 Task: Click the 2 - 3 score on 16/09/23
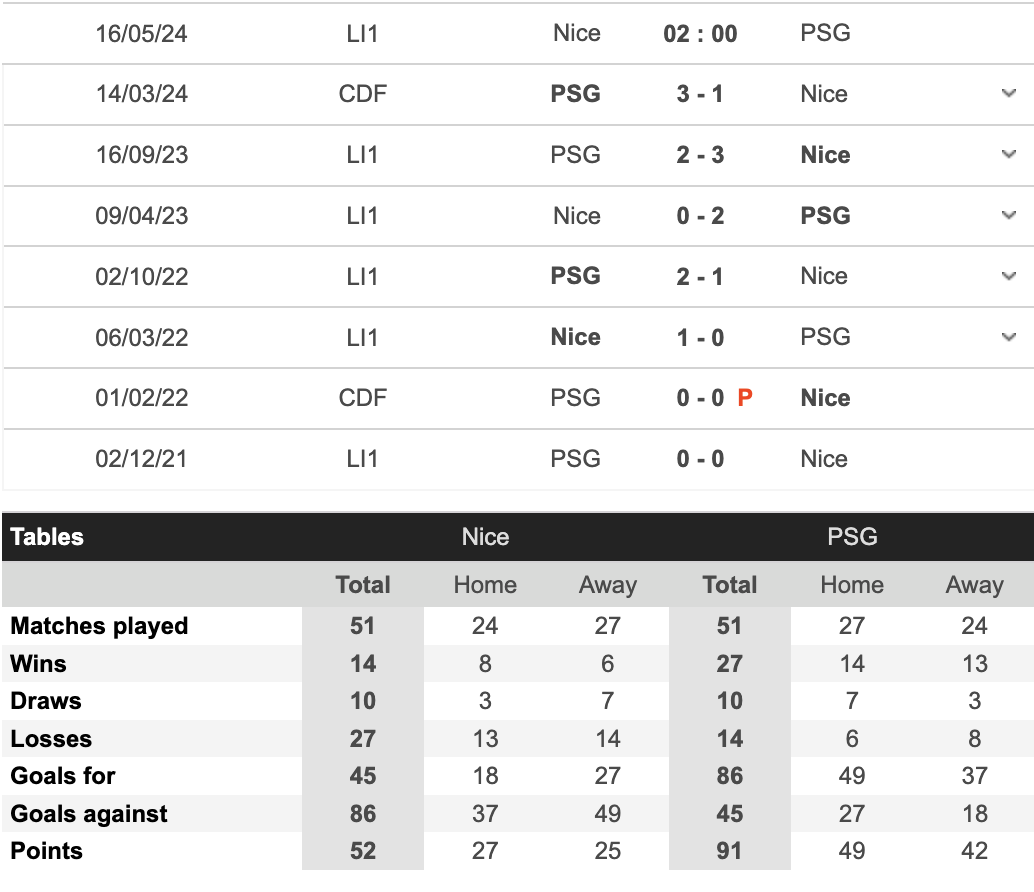[x=700, y=155]
